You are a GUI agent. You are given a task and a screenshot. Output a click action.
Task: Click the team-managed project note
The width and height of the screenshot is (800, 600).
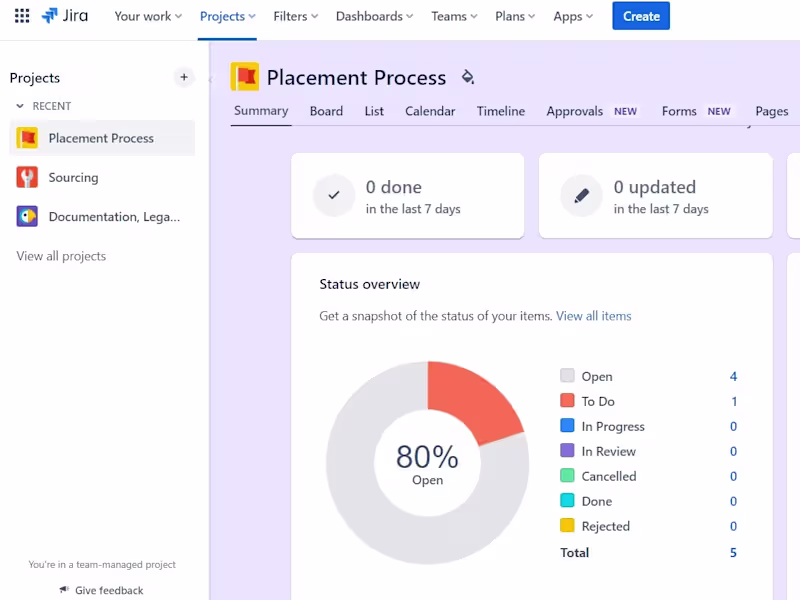[102, 564]
